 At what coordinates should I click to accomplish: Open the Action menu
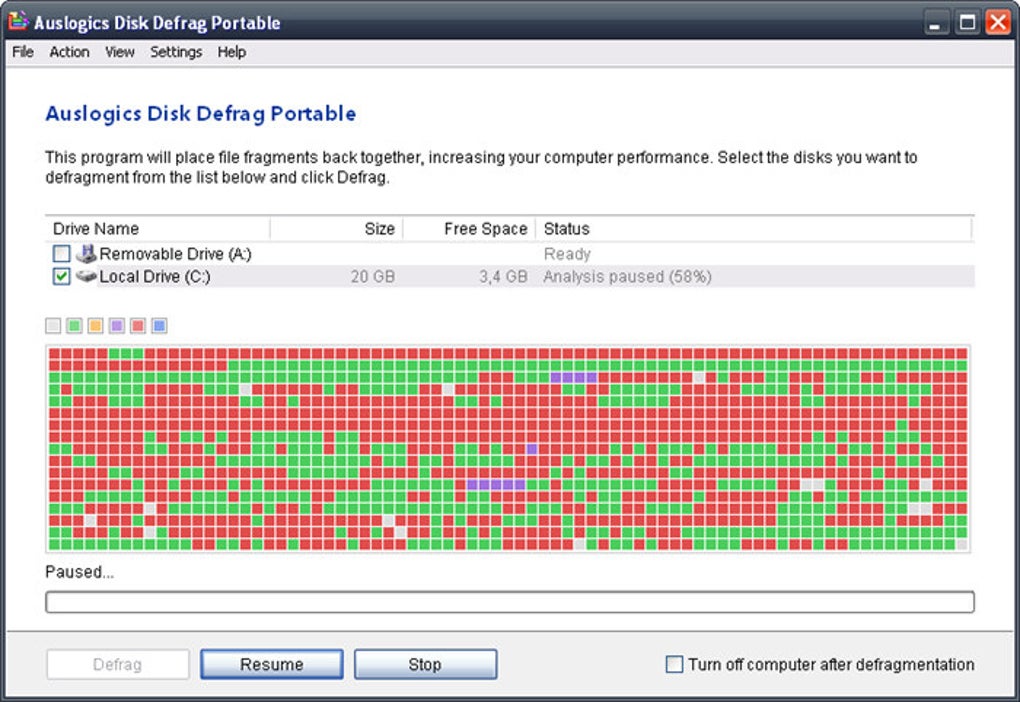69,52
